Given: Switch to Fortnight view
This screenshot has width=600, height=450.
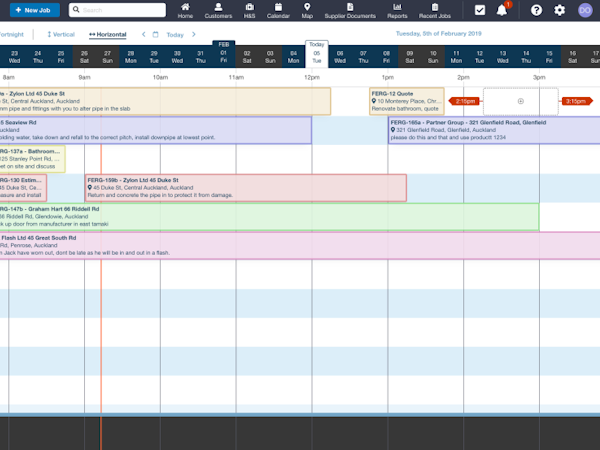Looking at the screenshot, I should point(11,34).
